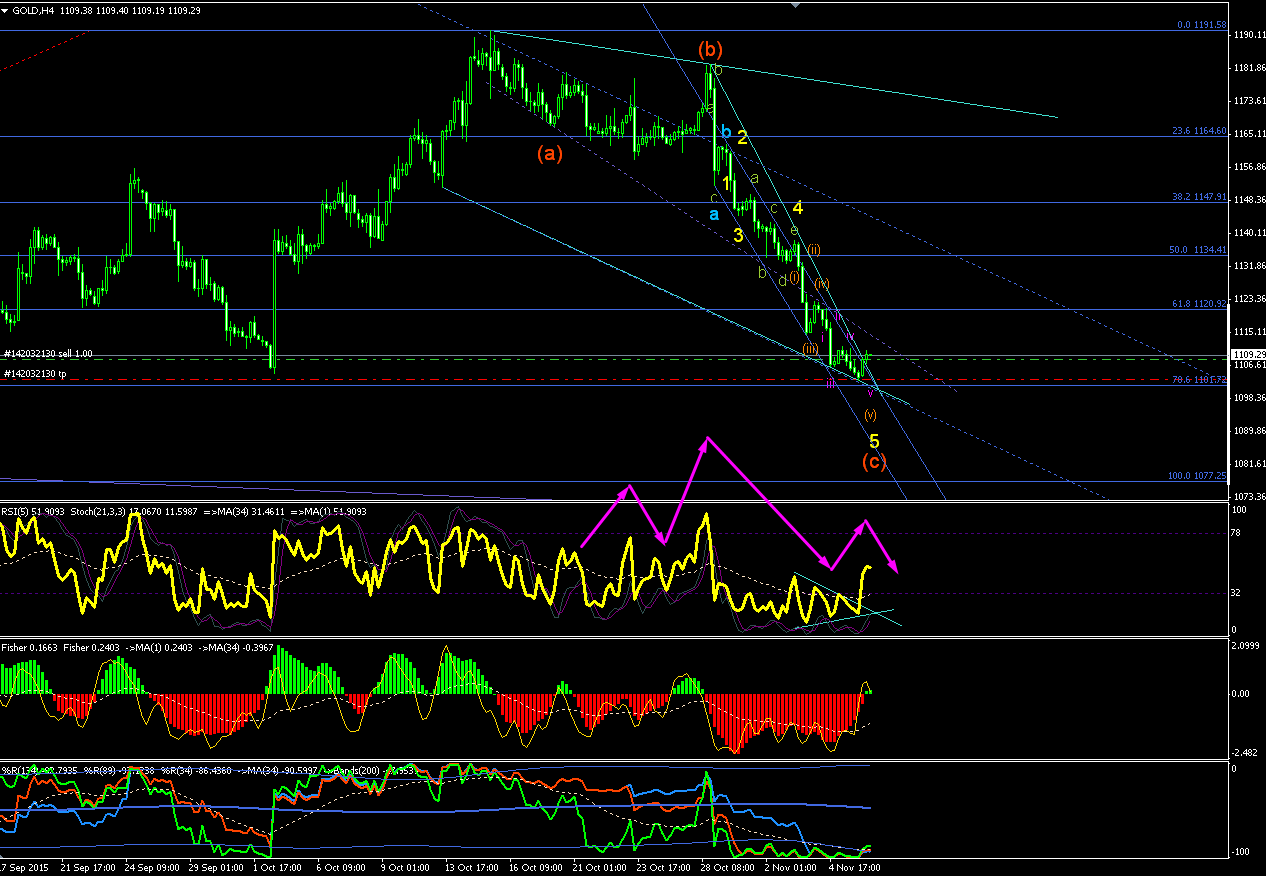Click the 'RSI(5) 51.9093' indicator label

click(x=31, y=511)
